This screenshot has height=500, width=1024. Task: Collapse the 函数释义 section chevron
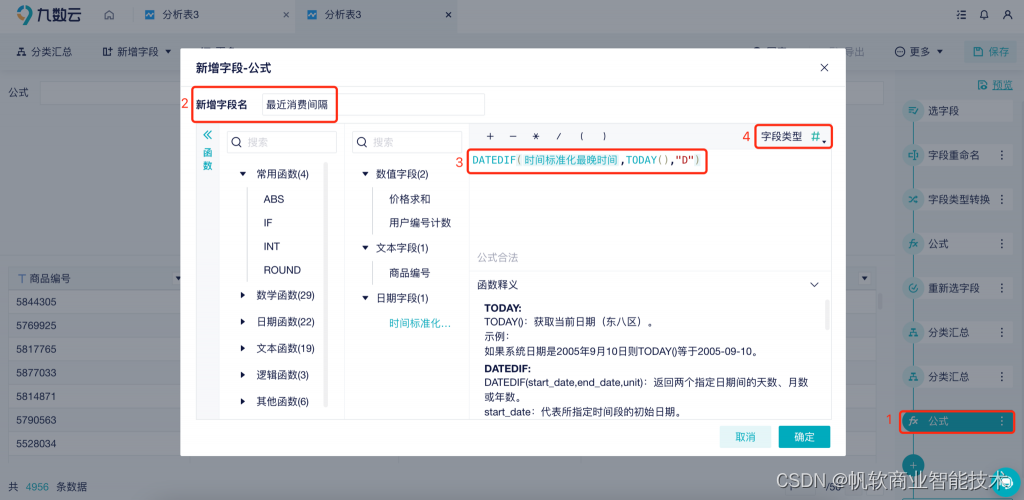point(814,285)
